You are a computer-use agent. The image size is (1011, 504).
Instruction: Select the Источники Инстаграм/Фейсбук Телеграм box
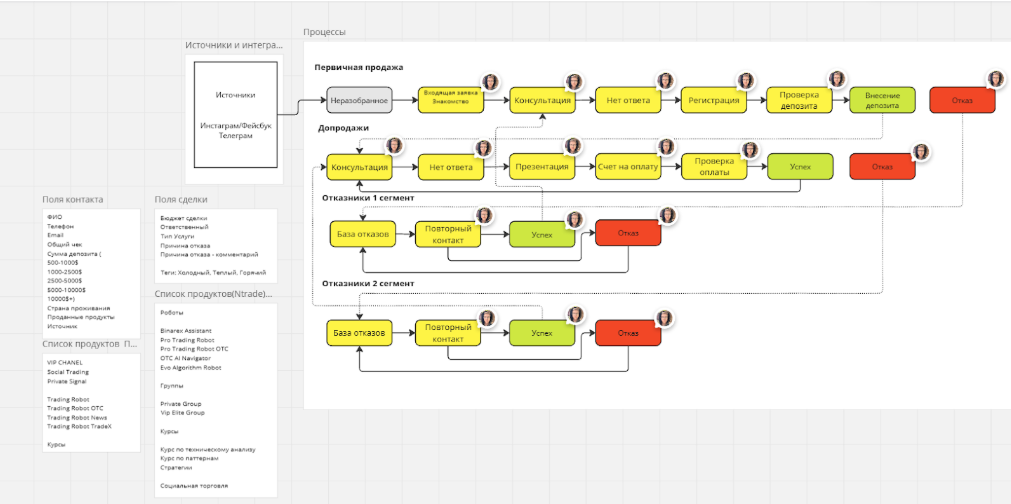click(x=236, y=115)
